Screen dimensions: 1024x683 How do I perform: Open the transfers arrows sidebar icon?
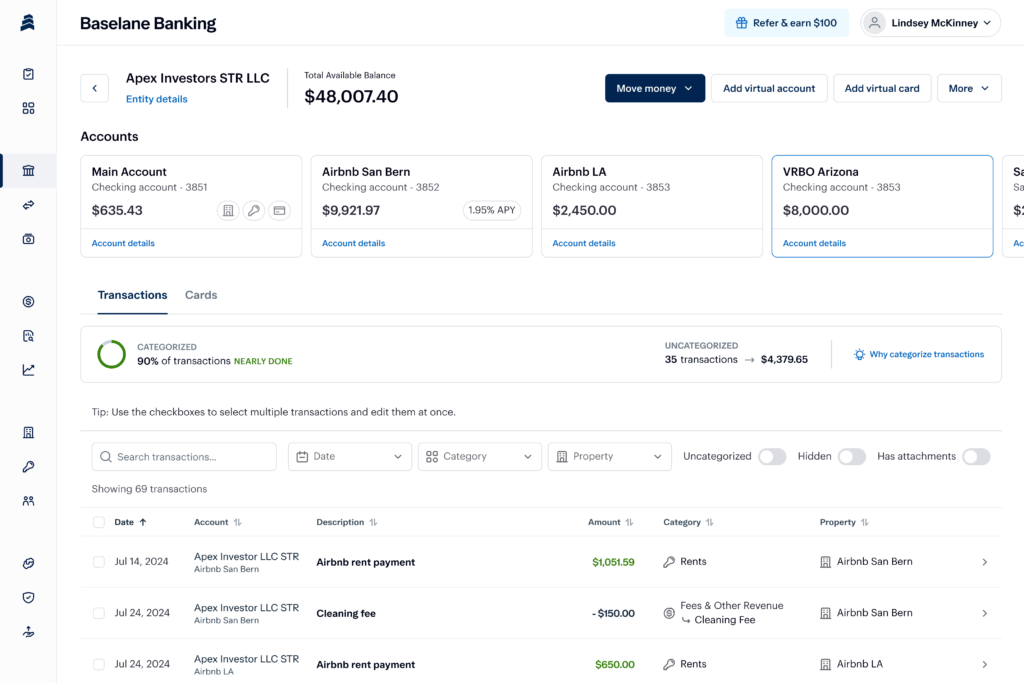[28, 205]
